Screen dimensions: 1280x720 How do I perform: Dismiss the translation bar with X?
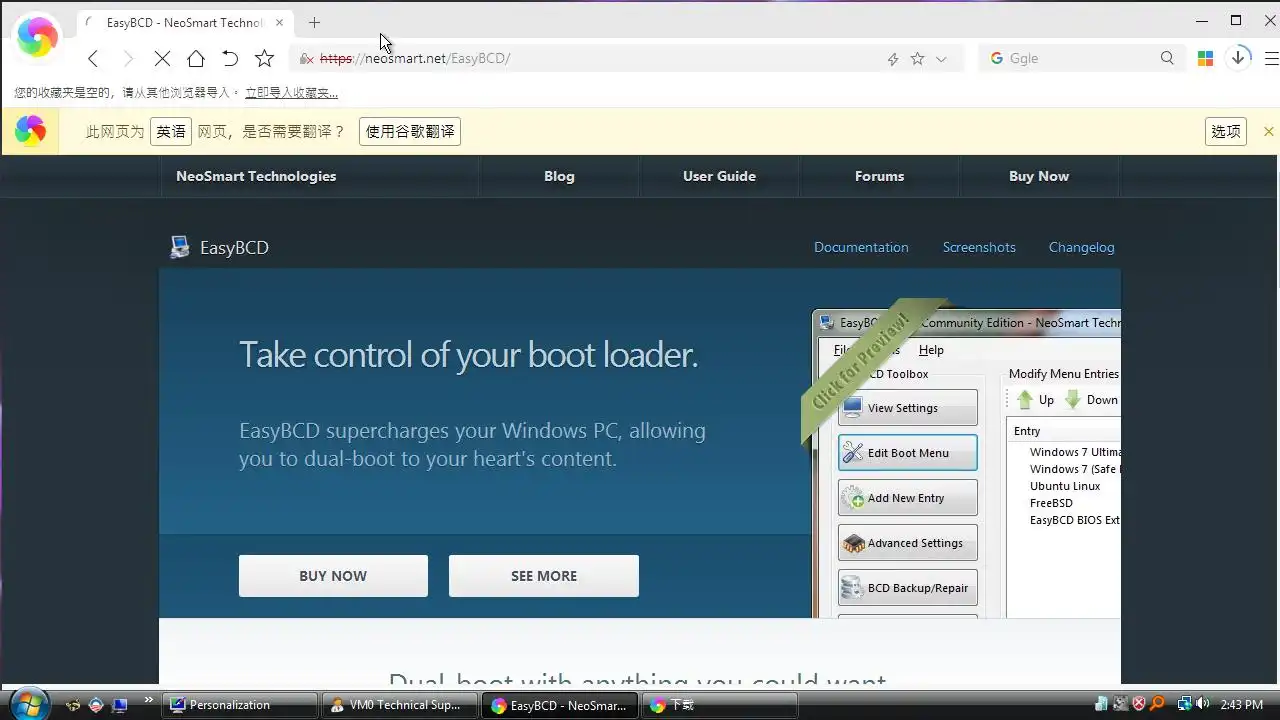click(x=1269, y=131)
